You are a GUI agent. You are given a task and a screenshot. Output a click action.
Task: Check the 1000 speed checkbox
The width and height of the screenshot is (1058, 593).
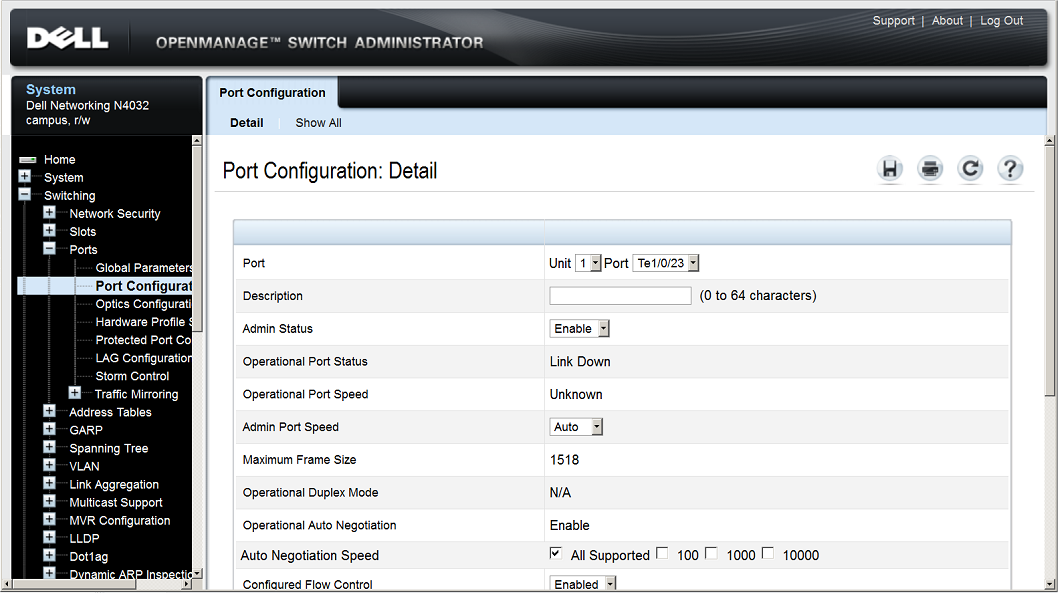pos(711,552)
